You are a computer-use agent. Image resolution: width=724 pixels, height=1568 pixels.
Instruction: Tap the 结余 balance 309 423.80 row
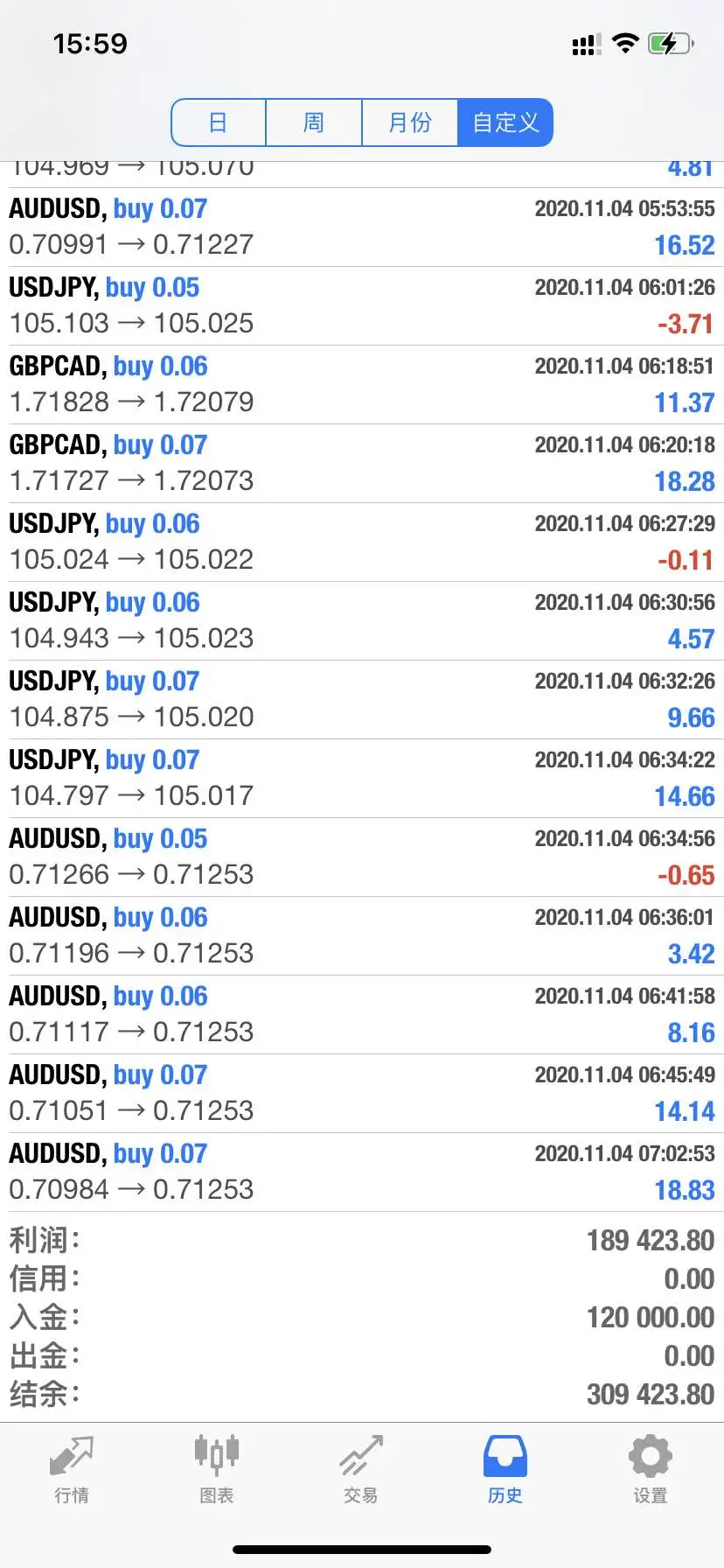coord(362,1394)
